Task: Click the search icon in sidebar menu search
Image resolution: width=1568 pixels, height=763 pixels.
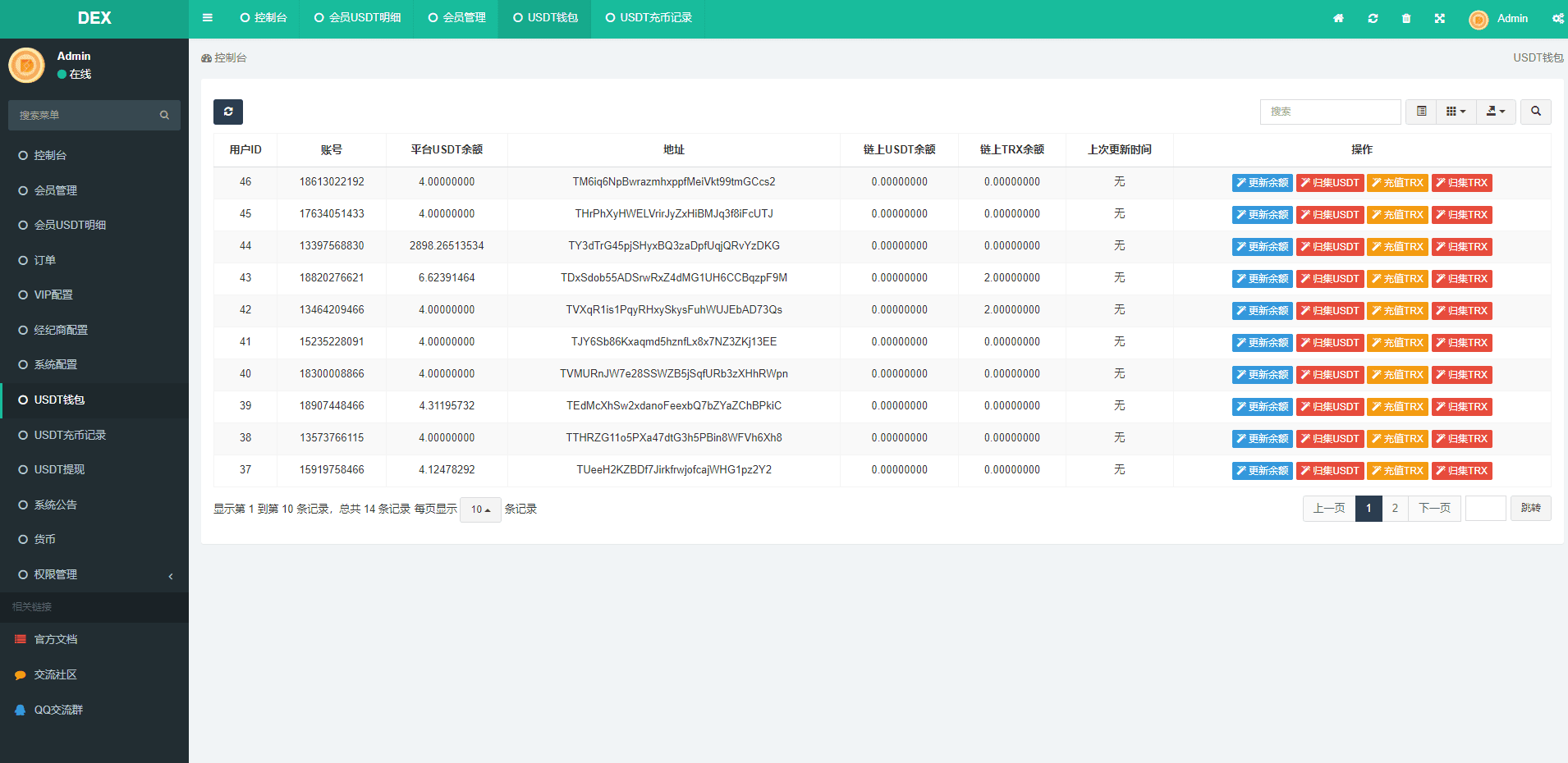Action: point(164,116)
